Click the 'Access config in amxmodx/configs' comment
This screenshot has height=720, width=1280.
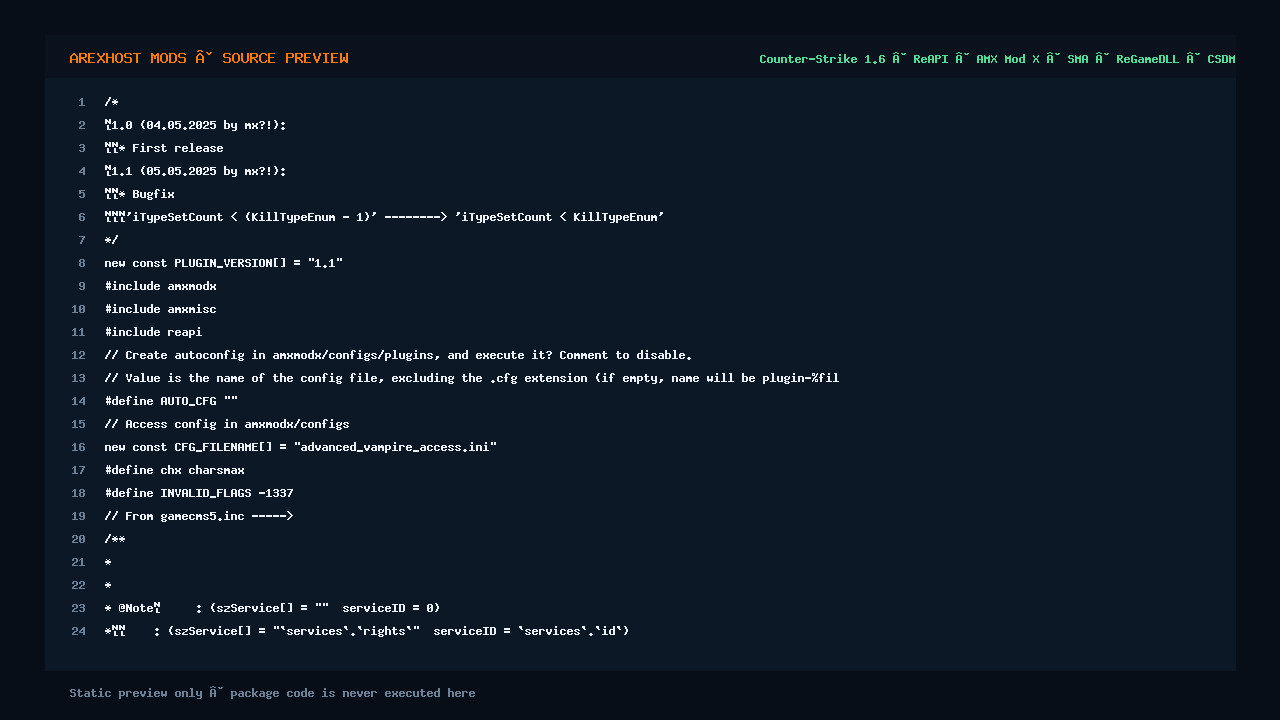click(227, 424)
